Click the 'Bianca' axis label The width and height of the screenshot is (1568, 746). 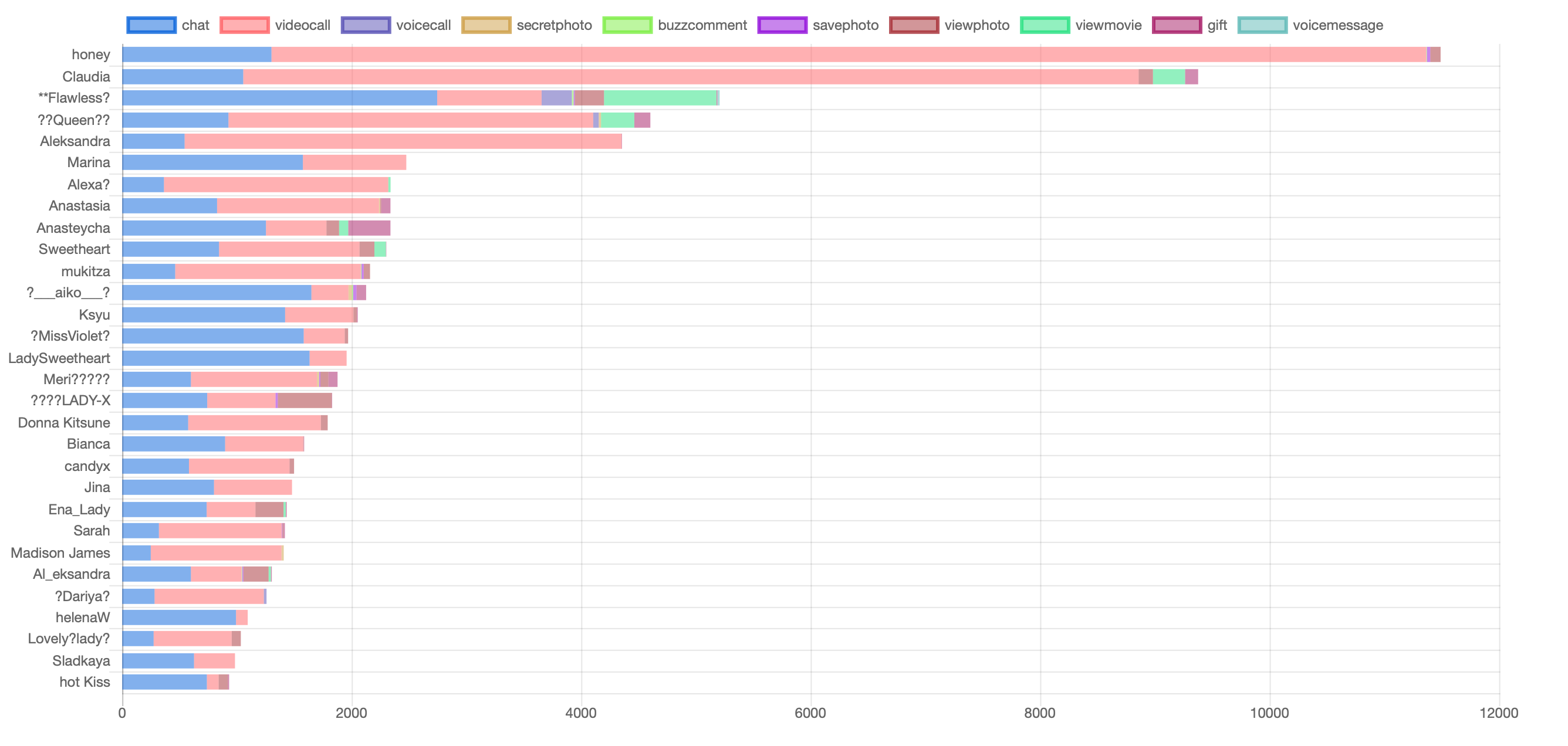click(x=89, y=444)
